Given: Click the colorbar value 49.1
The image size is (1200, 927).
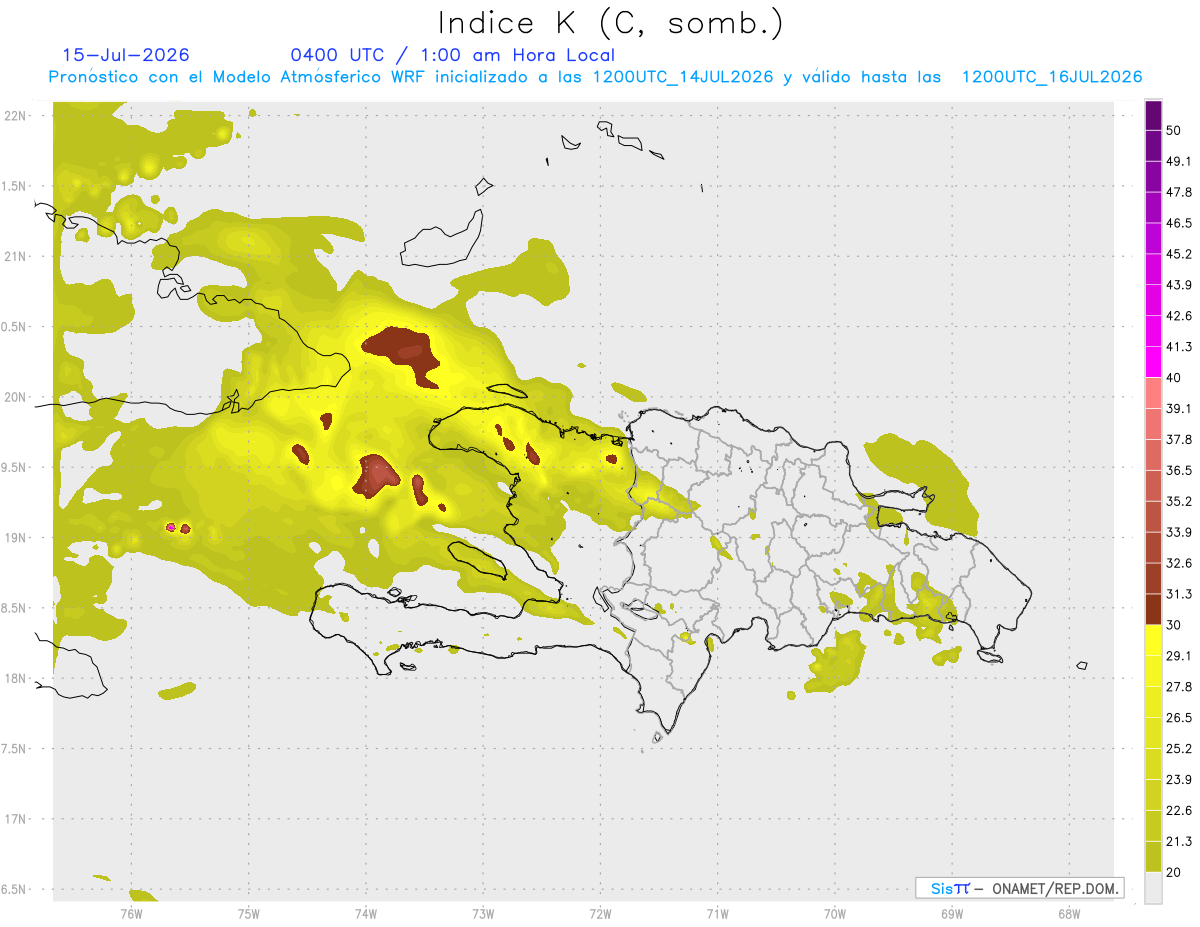Looking at the screenshot, I should (x=1179, y=161).
